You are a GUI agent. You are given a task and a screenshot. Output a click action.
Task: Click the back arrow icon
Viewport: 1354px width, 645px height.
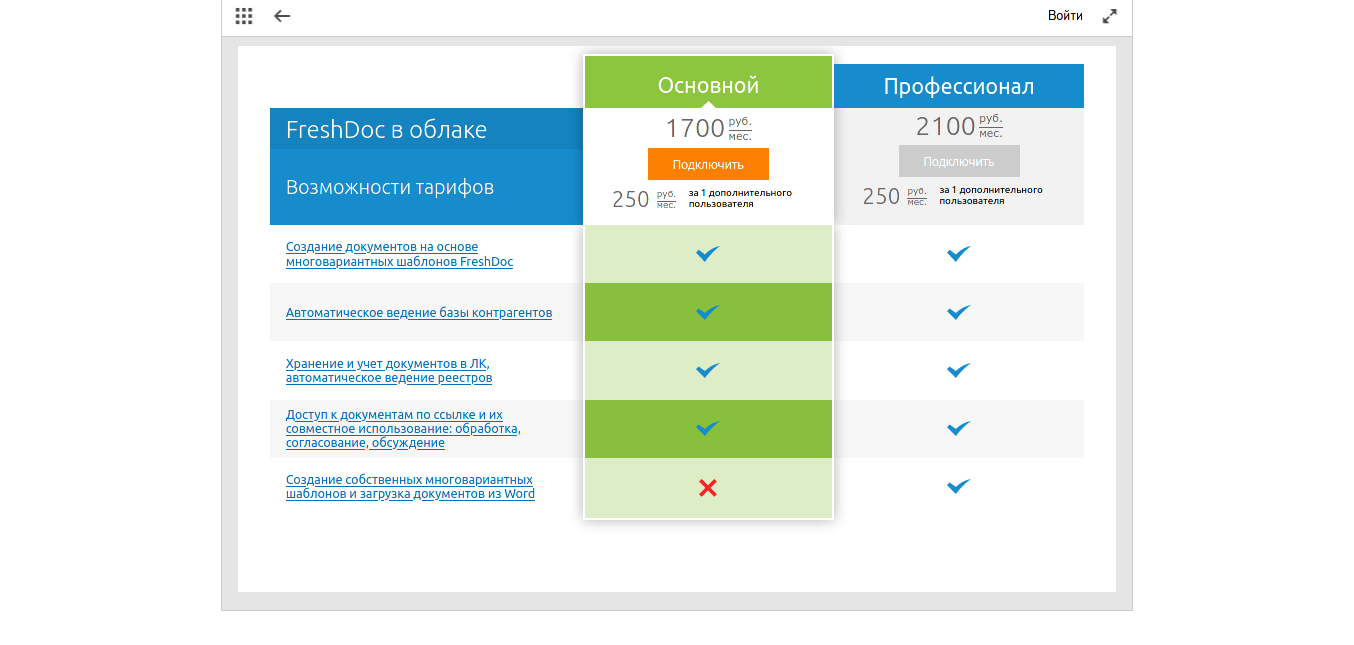click(282, 16)
